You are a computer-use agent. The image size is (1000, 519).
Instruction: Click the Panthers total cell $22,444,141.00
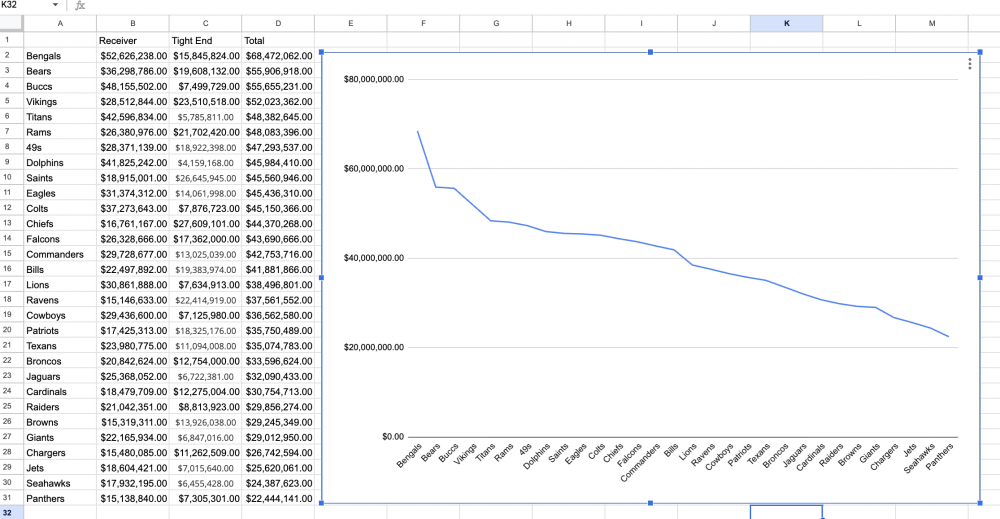[278, 497]
